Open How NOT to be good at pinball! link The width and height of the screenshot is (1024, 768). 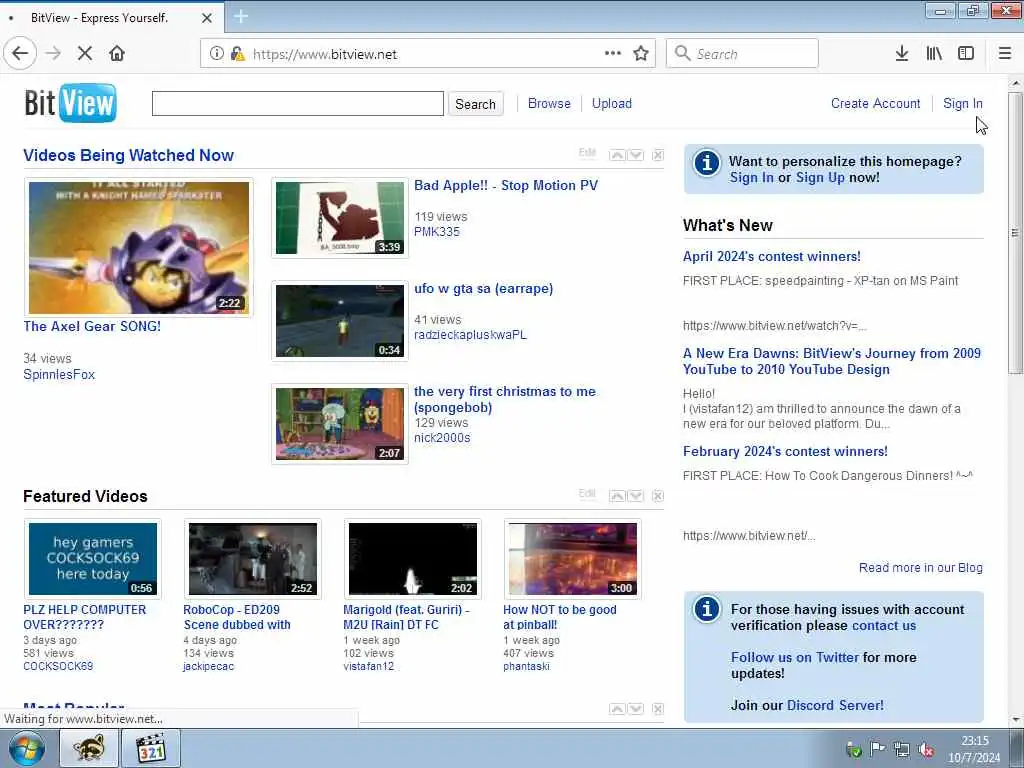(560, 617)
